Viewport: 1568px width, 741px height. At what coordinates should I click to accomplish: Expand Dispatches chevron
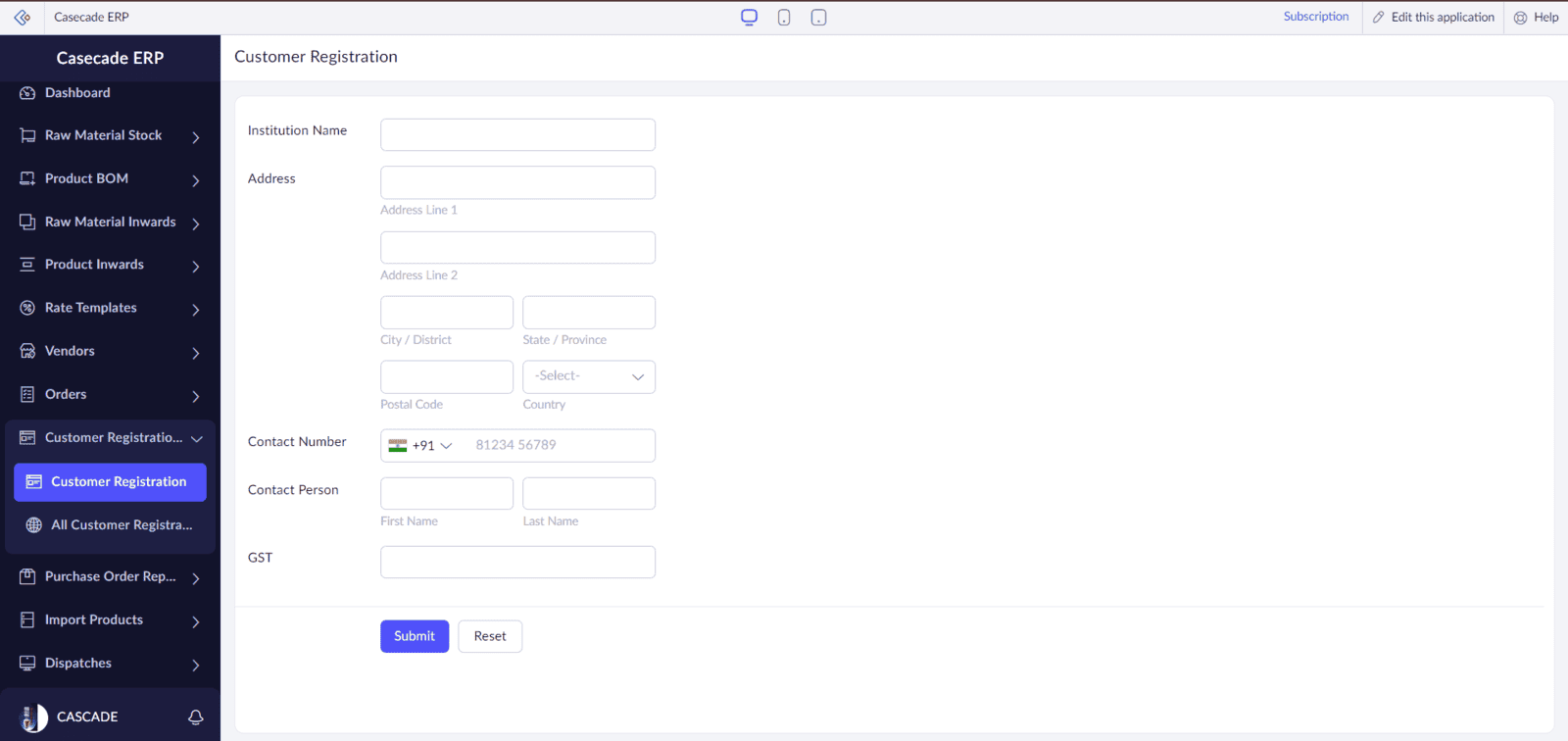pyautogui.click(x=196, y=665)
